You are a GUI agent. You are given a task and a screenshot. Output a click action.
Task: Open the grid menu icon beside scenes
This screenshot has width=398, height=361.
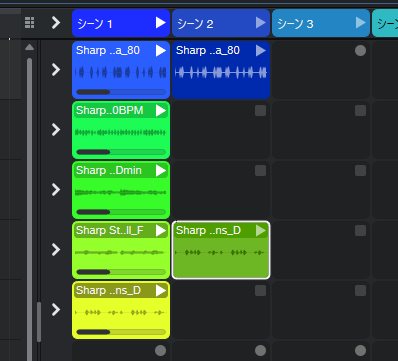click(29, 23)
